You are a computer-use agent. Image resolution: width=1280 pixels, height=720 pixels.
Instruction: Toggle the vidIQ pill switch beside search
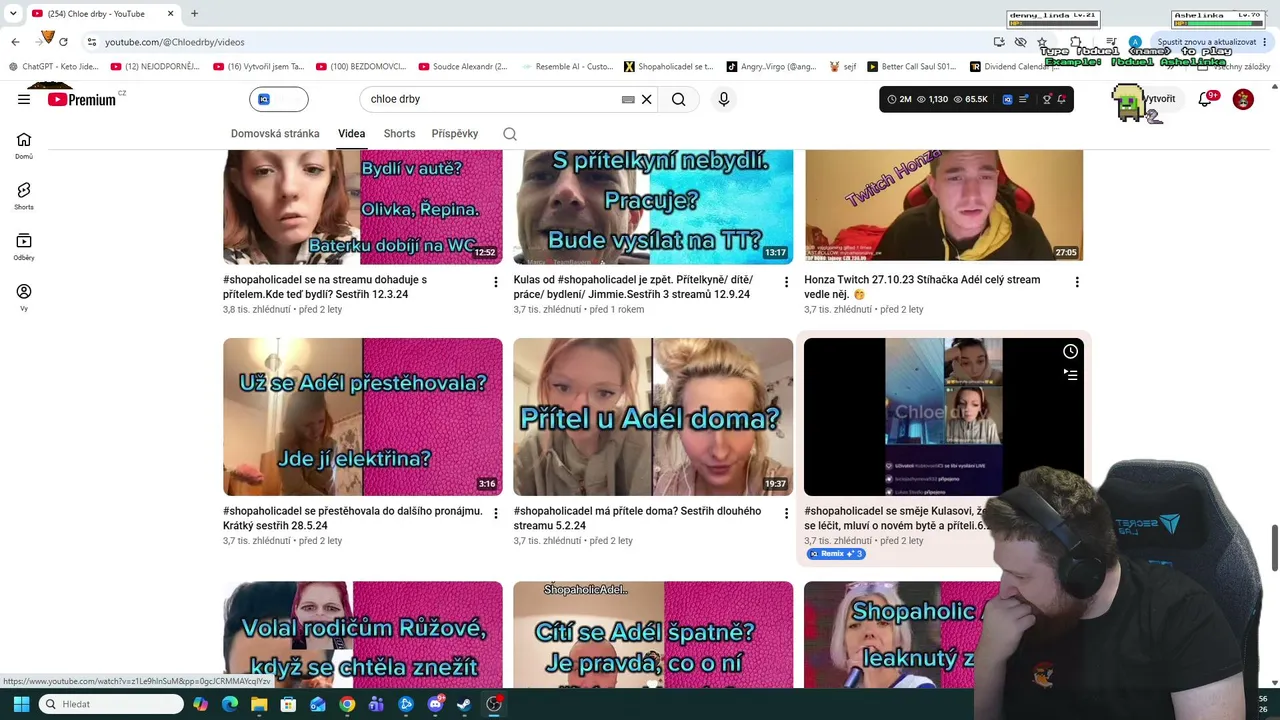click(279, 99)
